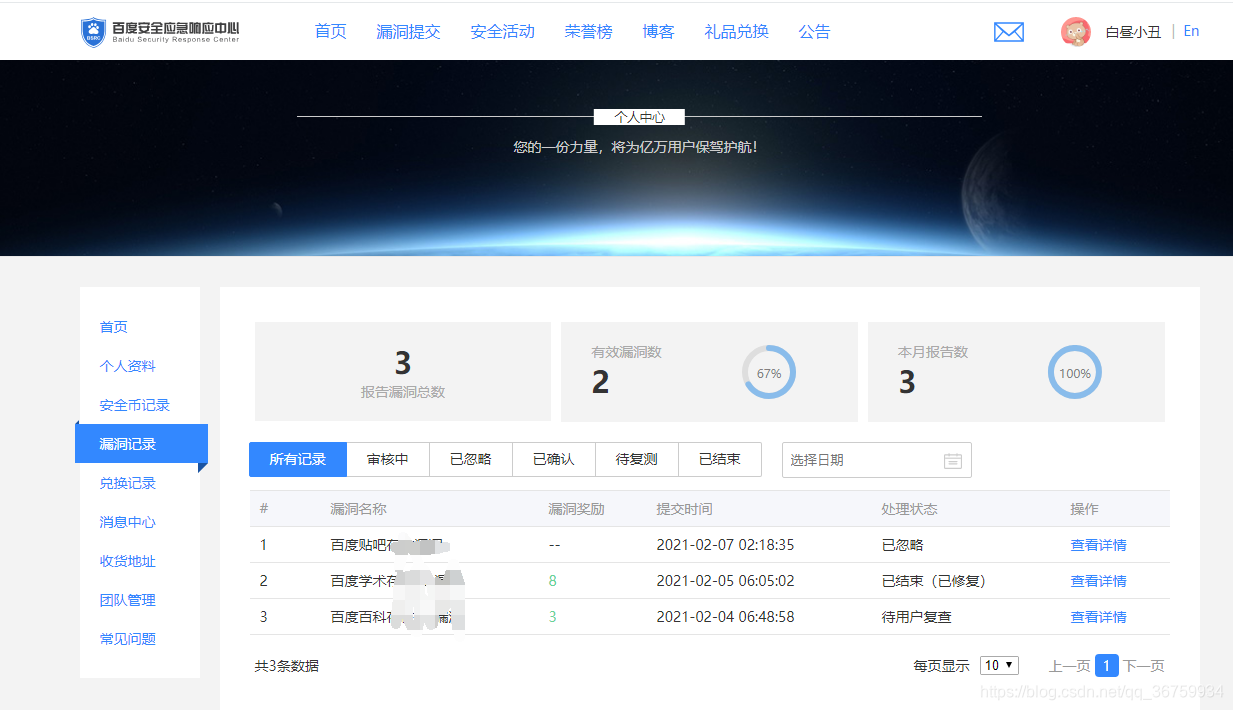Open the per-page count dropdown showing 10
Image resolution: width=1233 pixels, height=710 pixels.
[1000, 665]
